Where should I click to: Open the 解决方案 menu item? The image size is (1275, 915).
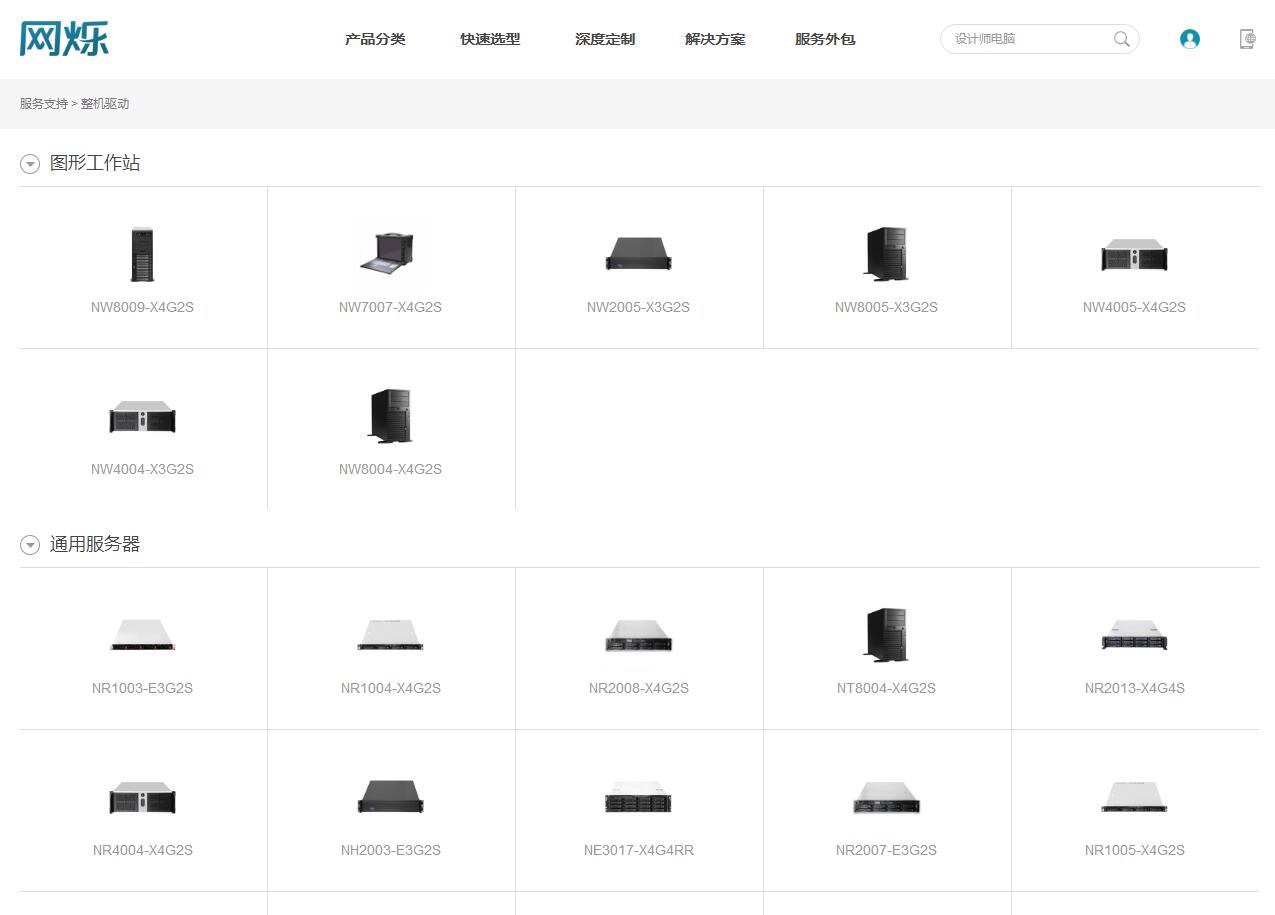715,39
